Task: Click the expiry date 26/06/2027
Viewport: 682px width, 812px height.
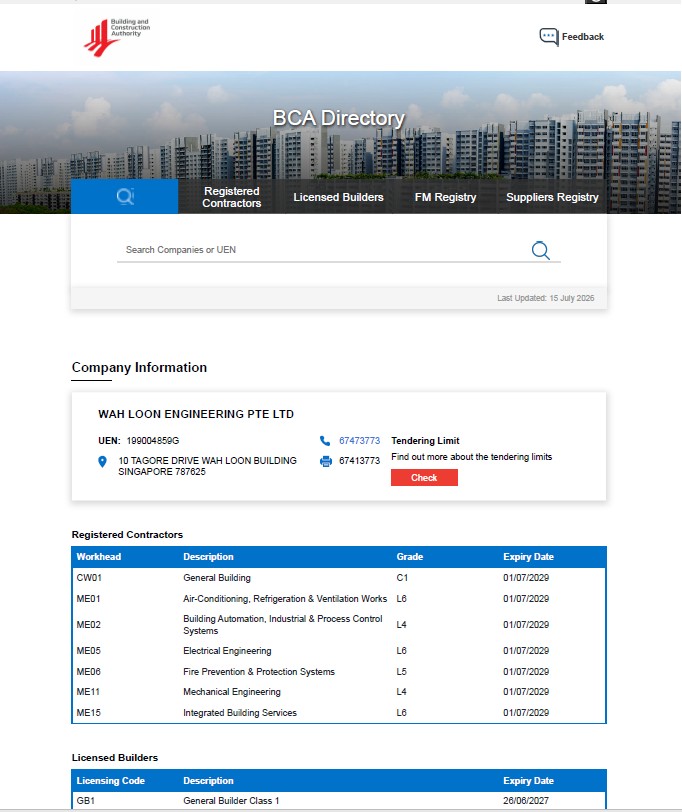Action: point(526,801)
